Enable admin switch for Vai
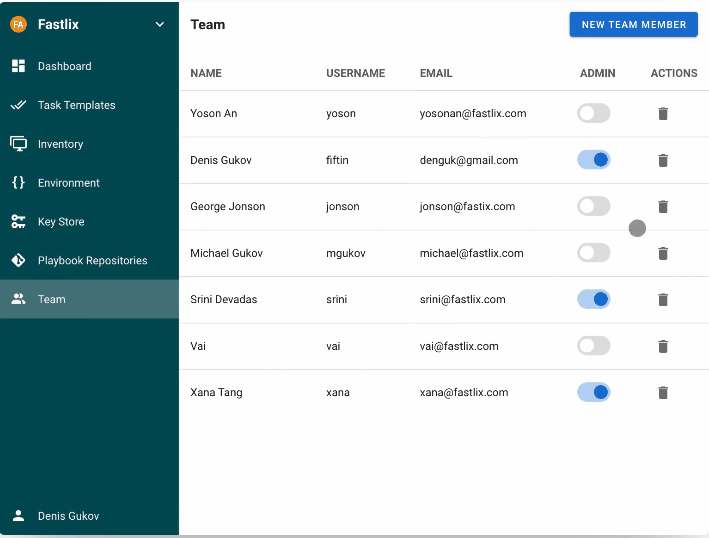Viewport: 709px width, 538px height. point(594,346)
